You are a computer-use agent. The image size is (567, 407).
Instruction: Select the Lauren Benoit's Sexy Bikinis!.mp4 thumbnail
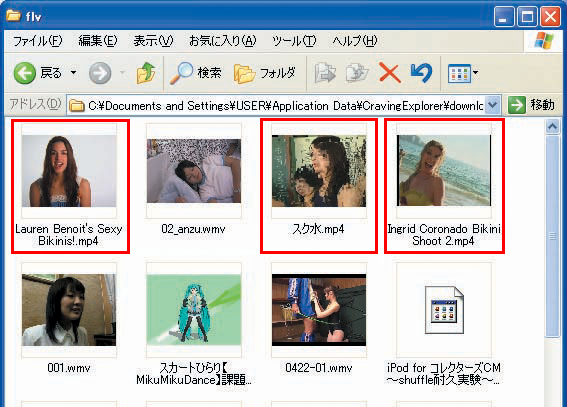pos(69,171)
